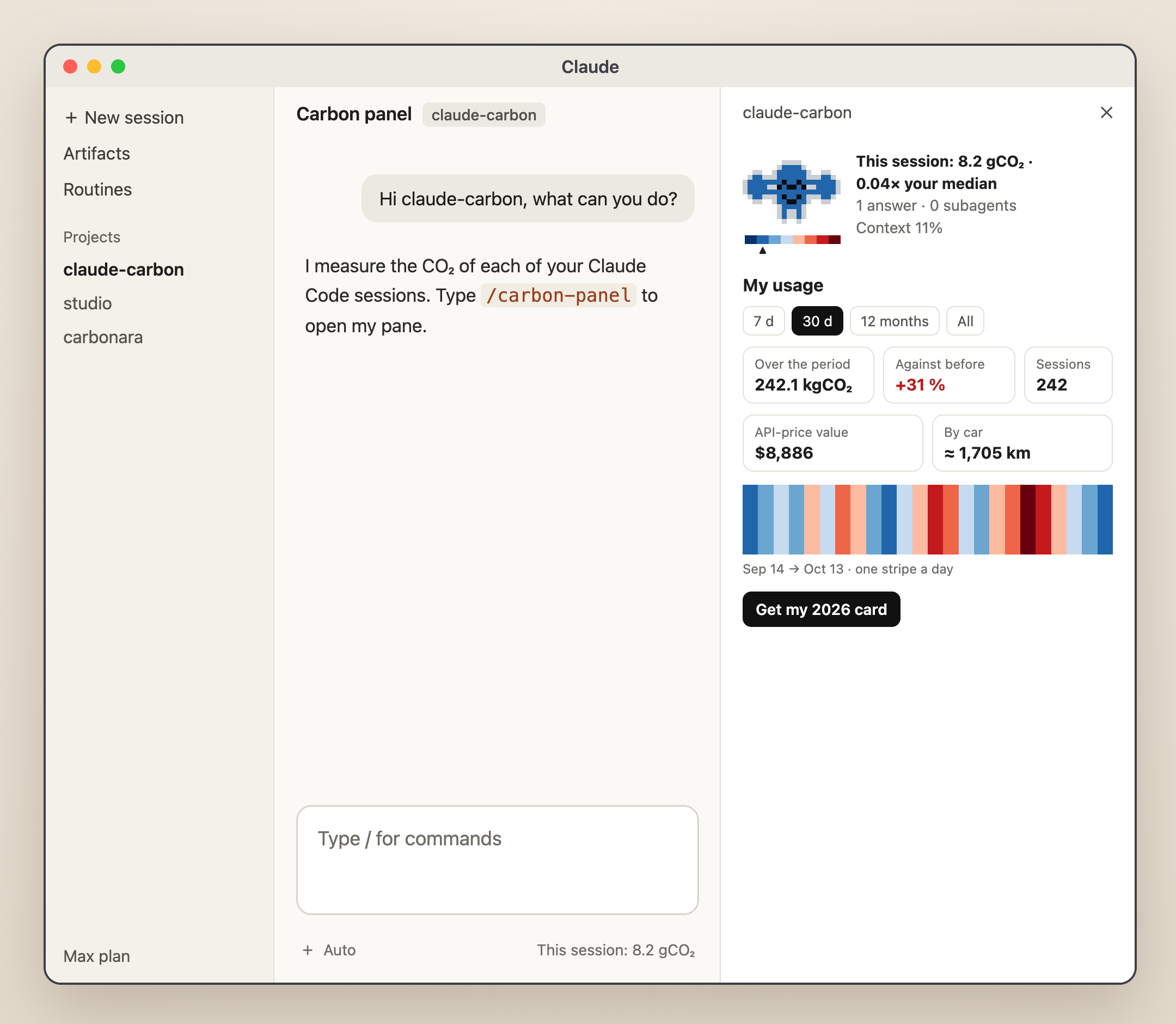Click the Sessions 242 card

(x=1068, y=375)
